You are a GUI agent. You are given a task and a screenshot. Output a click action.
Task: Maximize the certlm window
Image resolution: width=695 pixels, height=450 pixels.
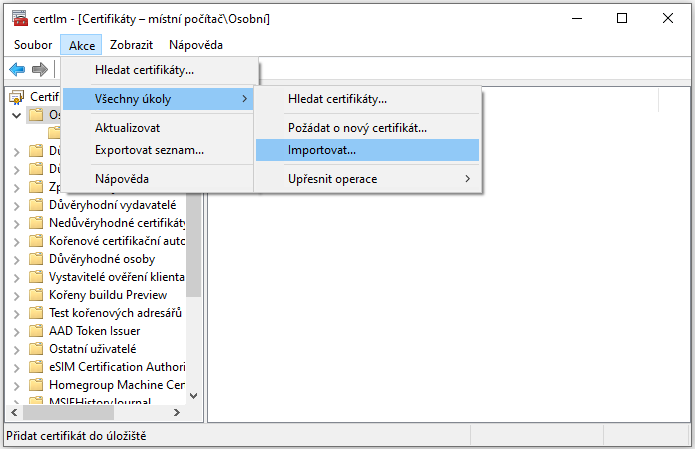622,19
